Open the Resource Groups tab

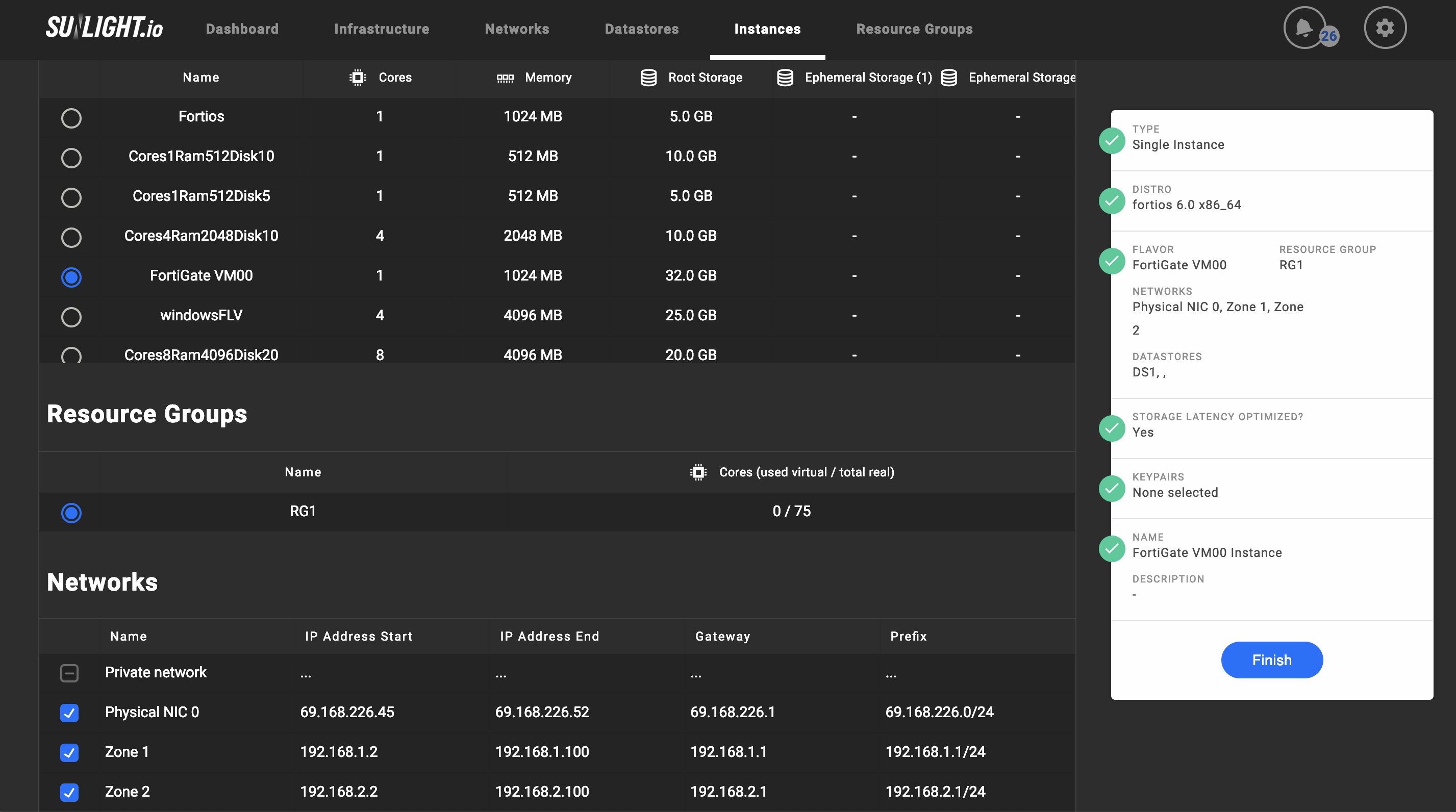tap(914, 29)
